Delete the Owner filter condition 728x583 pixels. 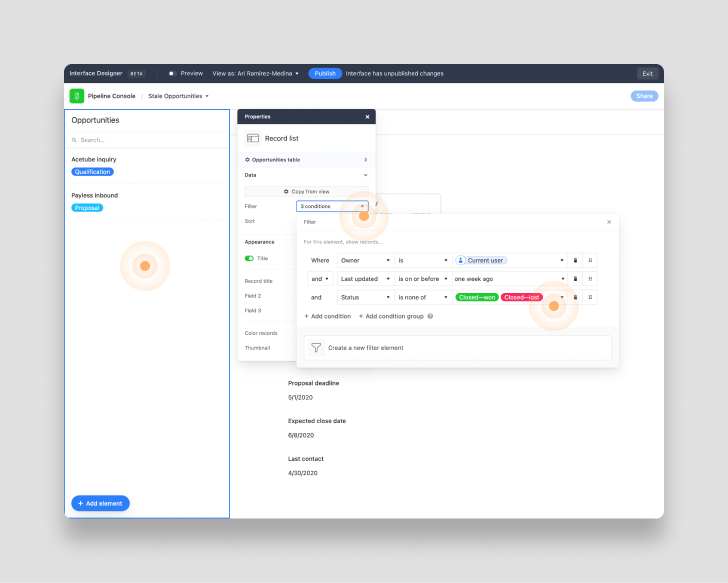pos(575,260)
